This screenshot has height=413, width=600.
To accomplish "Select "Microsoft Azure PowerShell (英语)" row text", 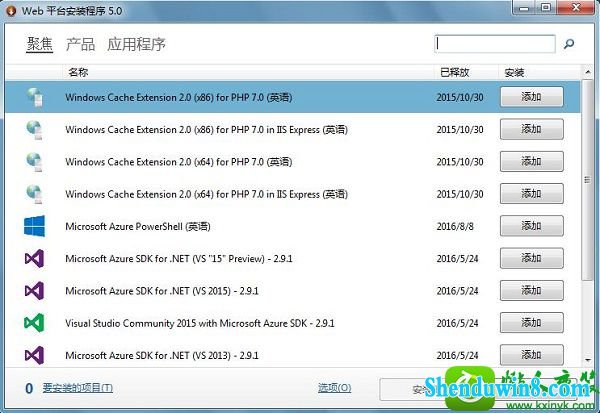I will pyautogui.click(x=138, y=227).
